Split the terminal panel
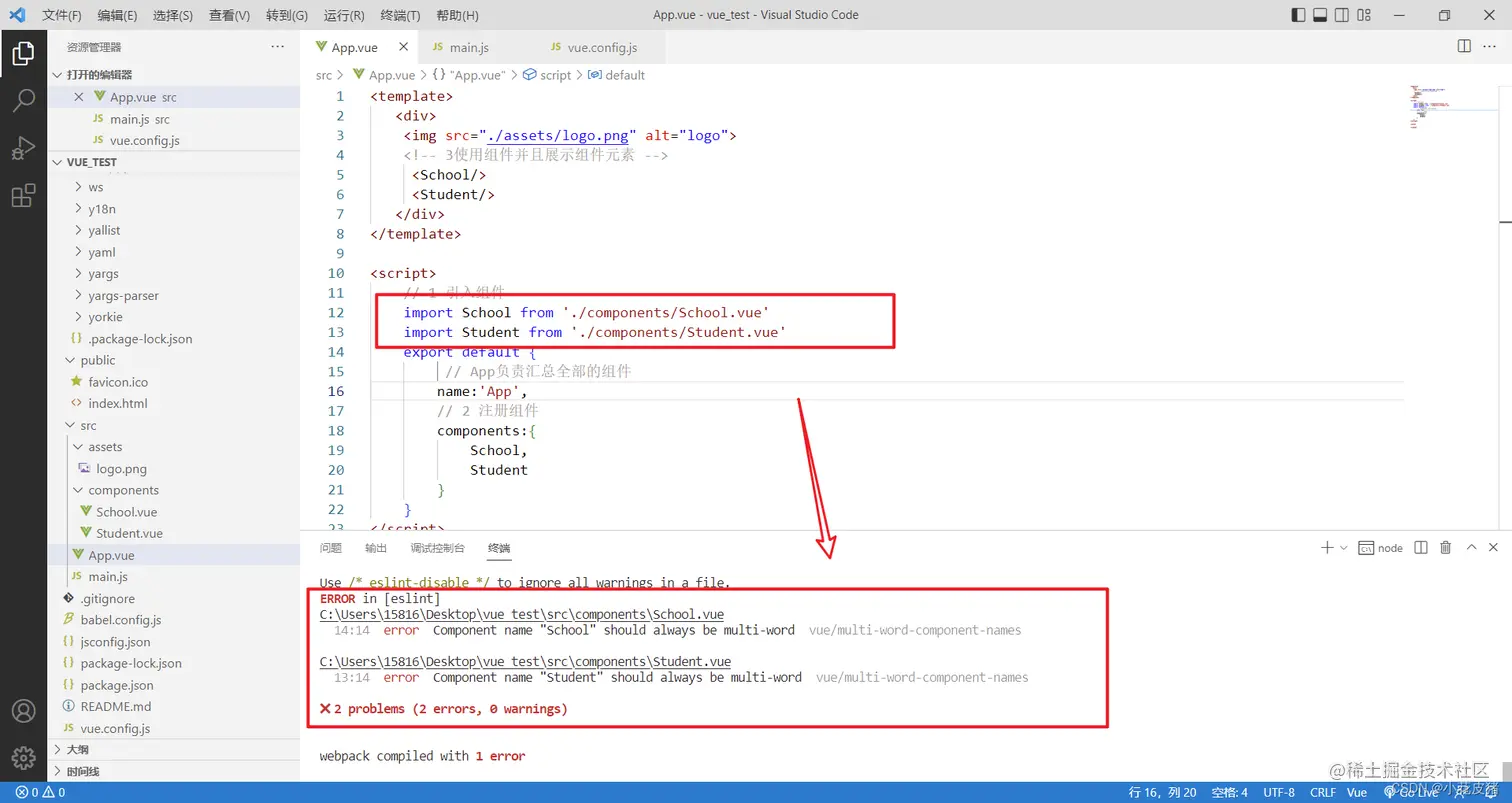1512x803 pixels. coord(1421,547)
